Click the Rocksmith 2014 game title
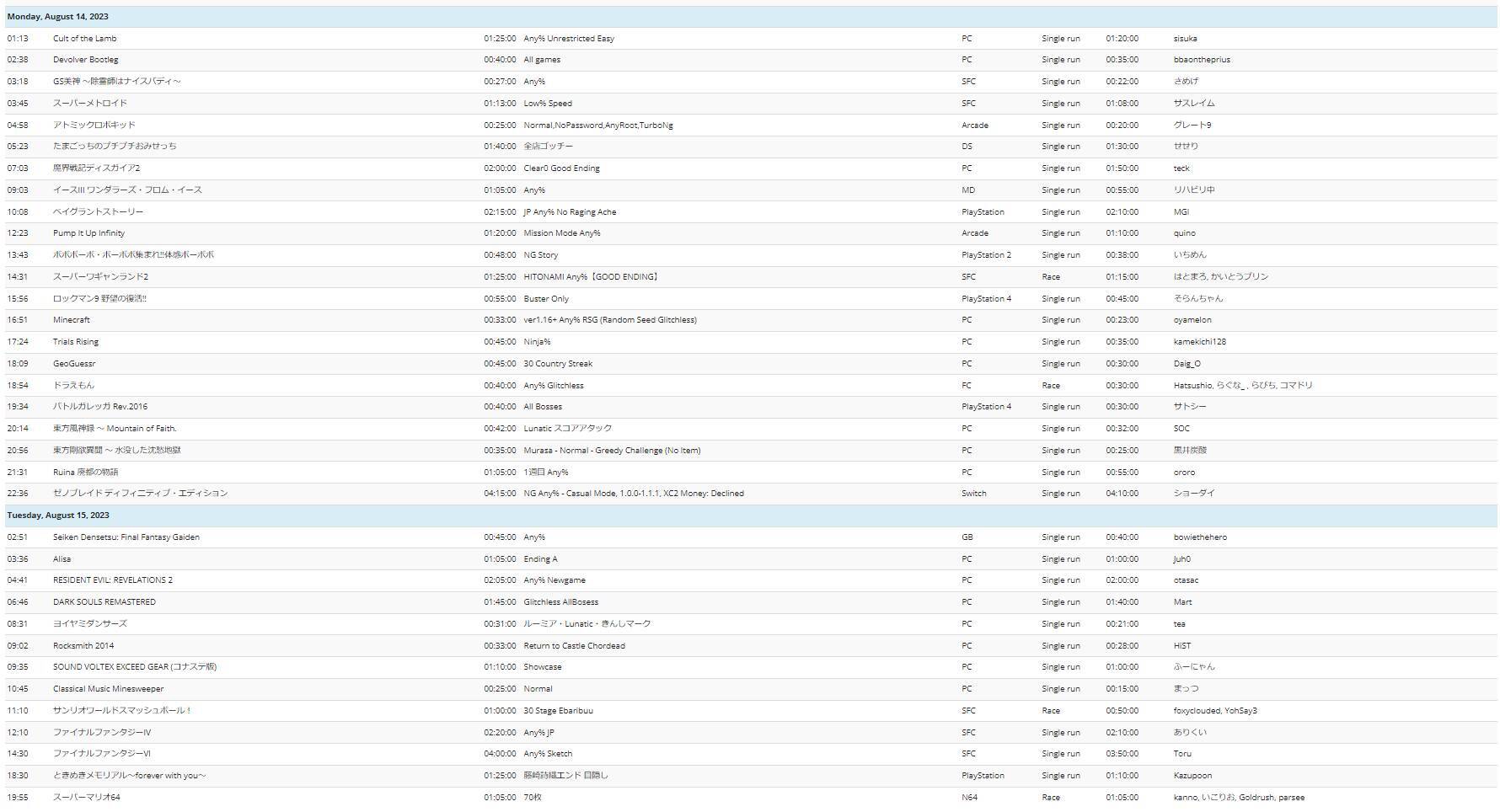Image resolution: width=1500 pixels, height=812 pixels. pos(83,646)
